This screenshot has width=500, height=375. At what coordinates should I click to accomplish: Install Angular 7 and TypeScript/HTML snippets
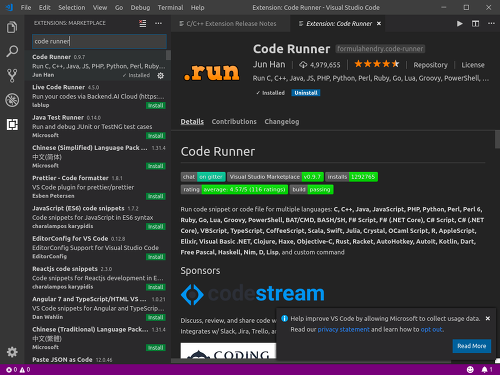click(156, 317)
